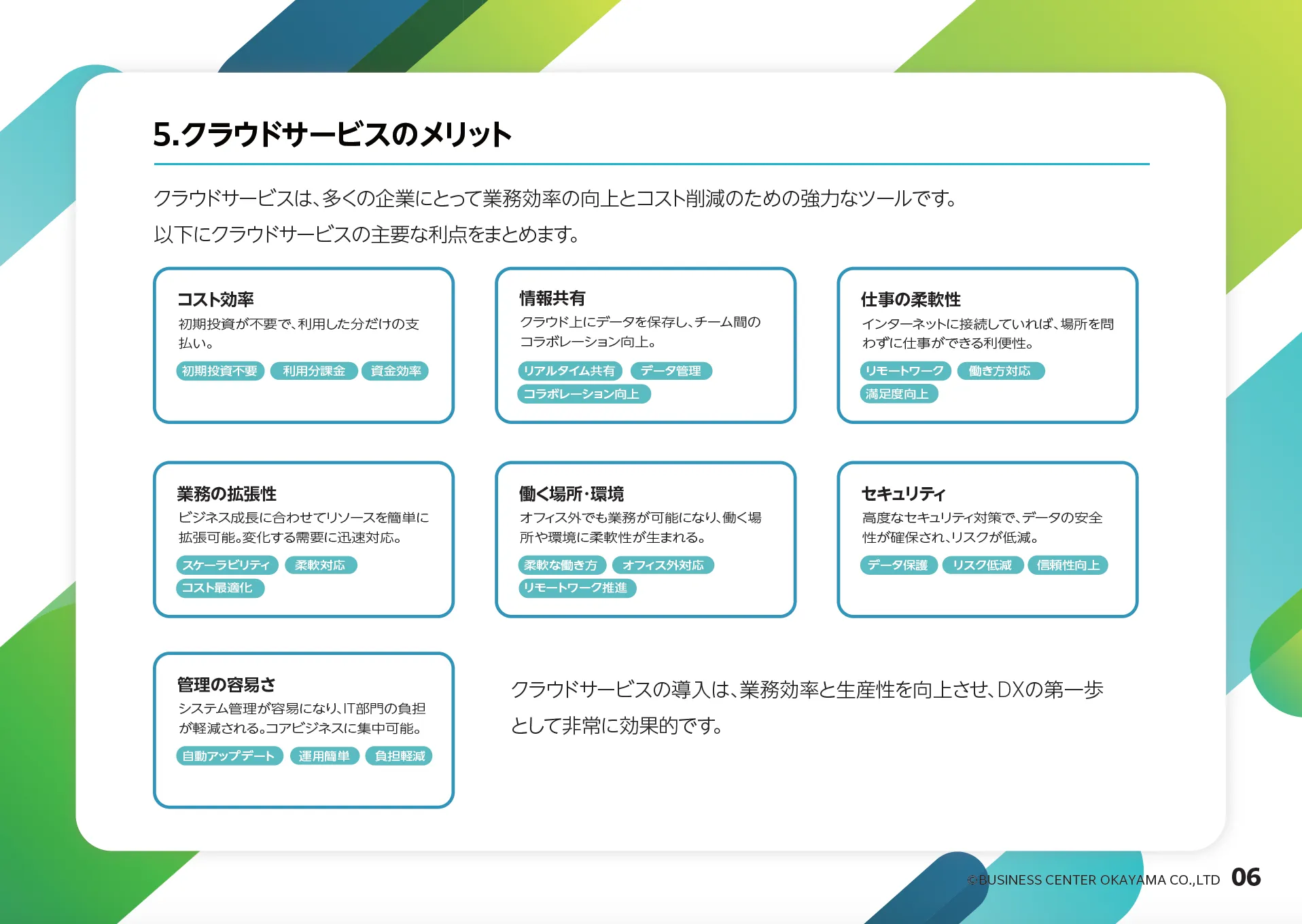Click the リモートワーク tag

[904, 371]
